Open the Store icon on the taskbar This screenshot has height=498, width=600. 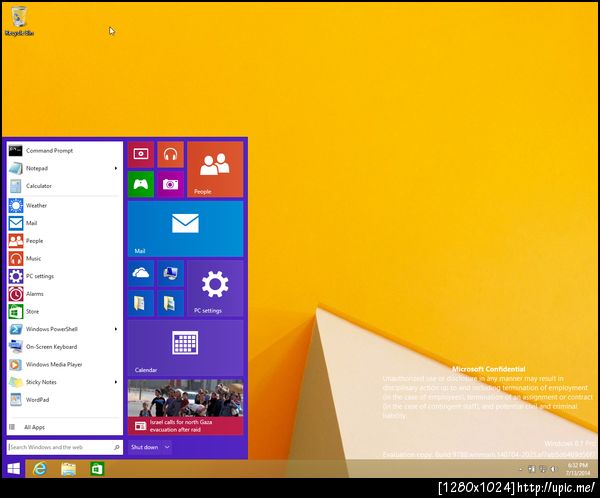click(x=97, y=469)
